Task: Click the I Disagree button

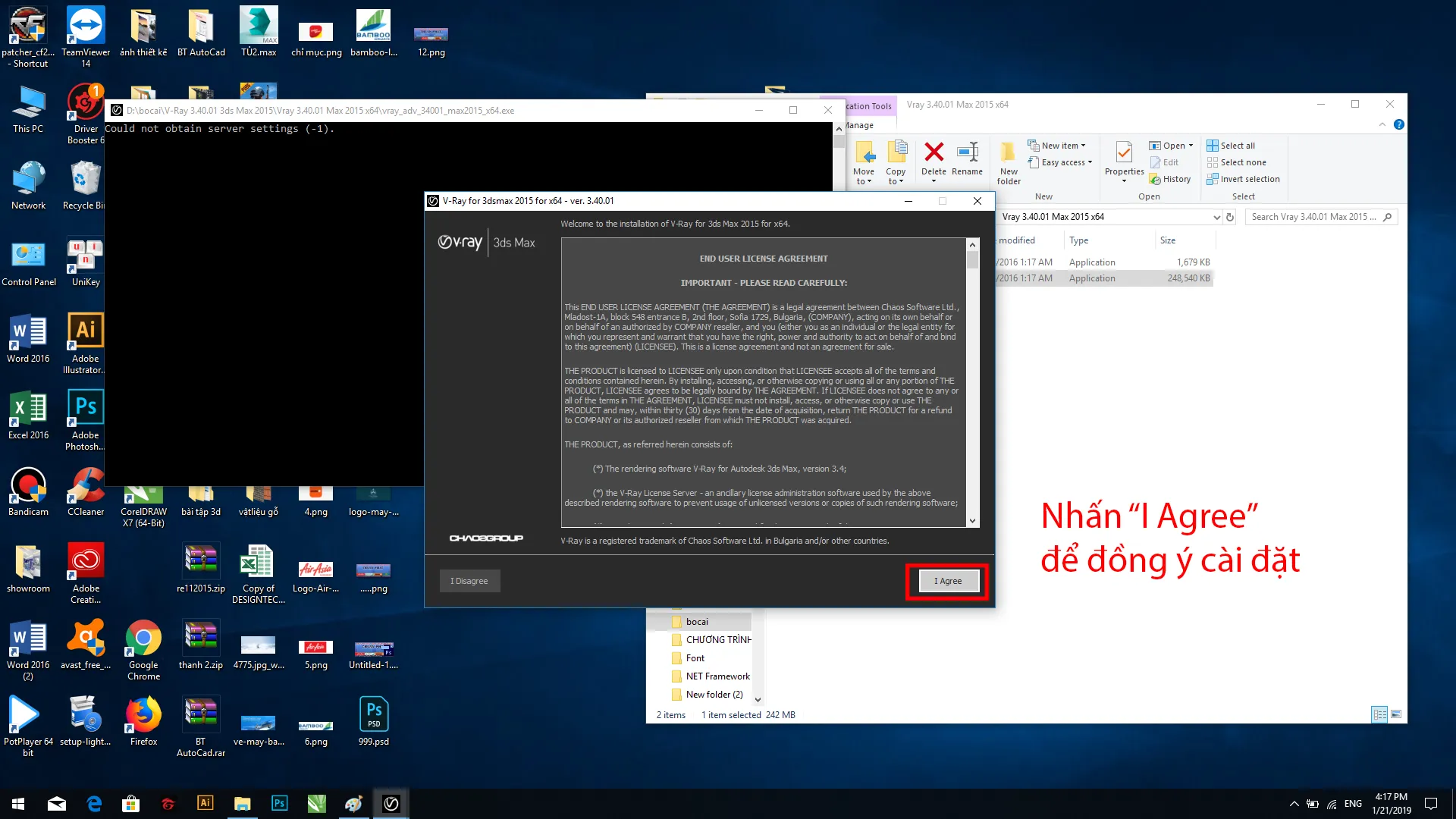Action: click(x=469, y=581)
